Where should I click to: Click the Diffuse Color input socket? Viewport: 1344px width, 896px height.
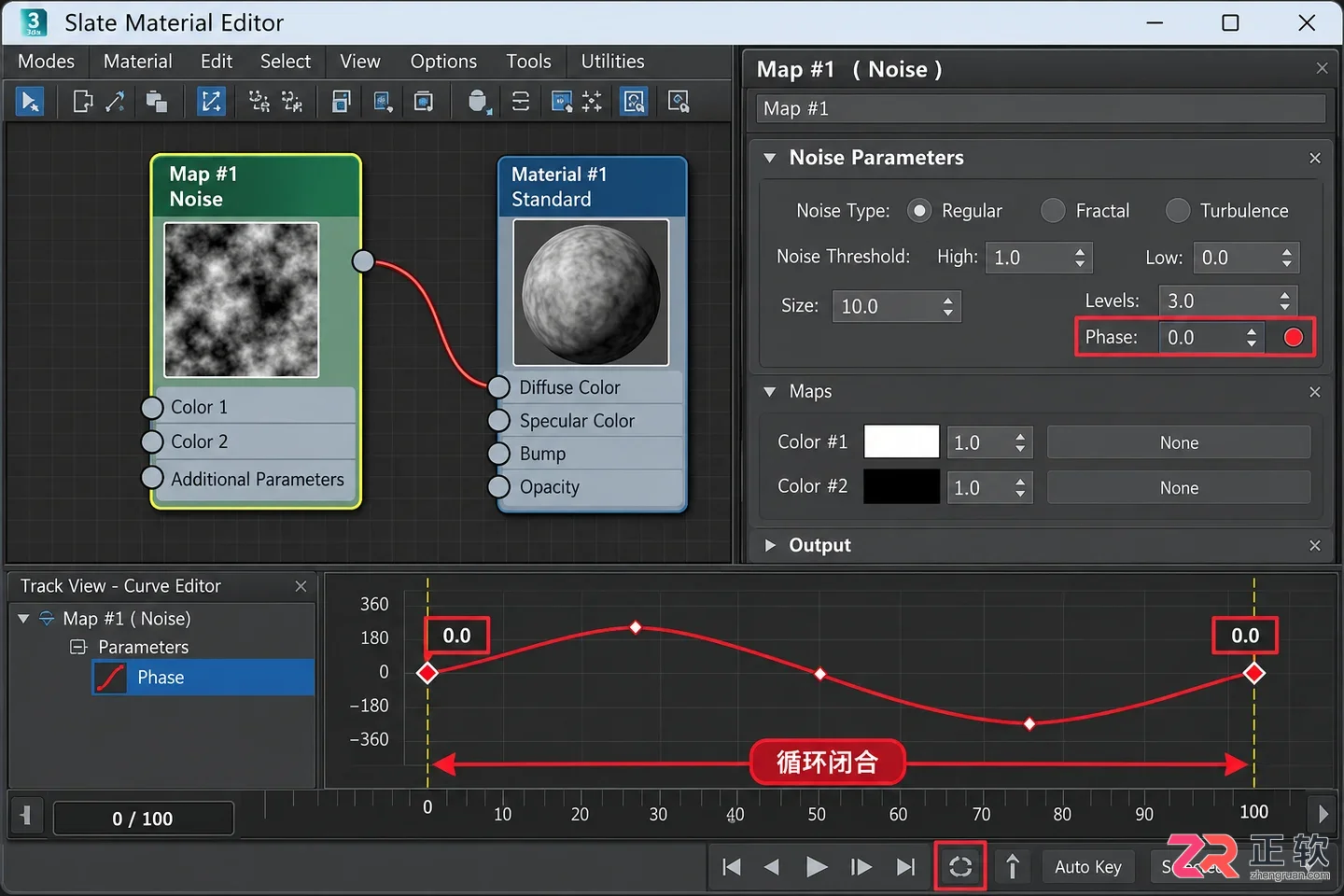tap(499, 387)
